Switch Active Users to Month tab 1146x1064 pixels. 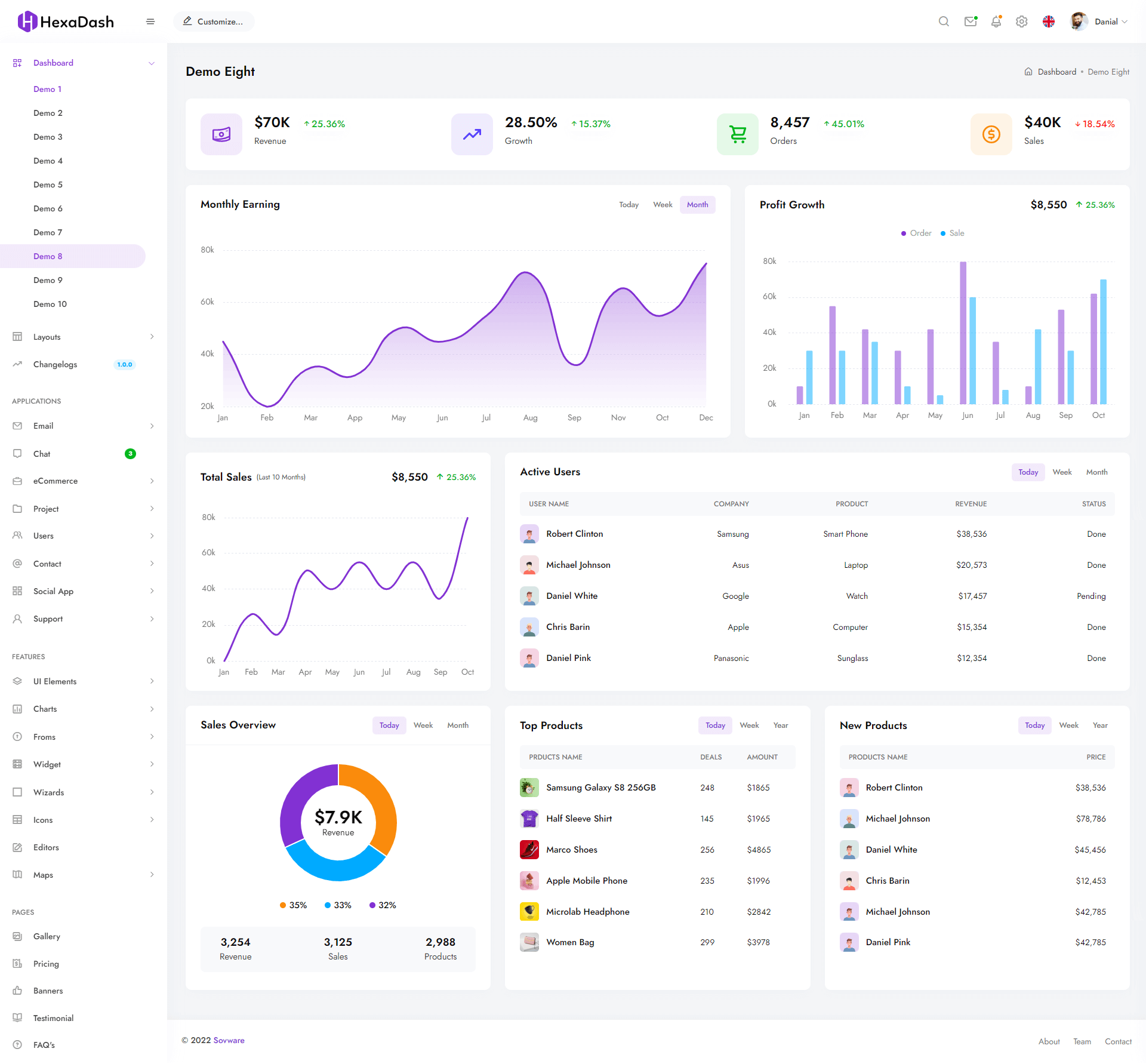point(1096,472)
